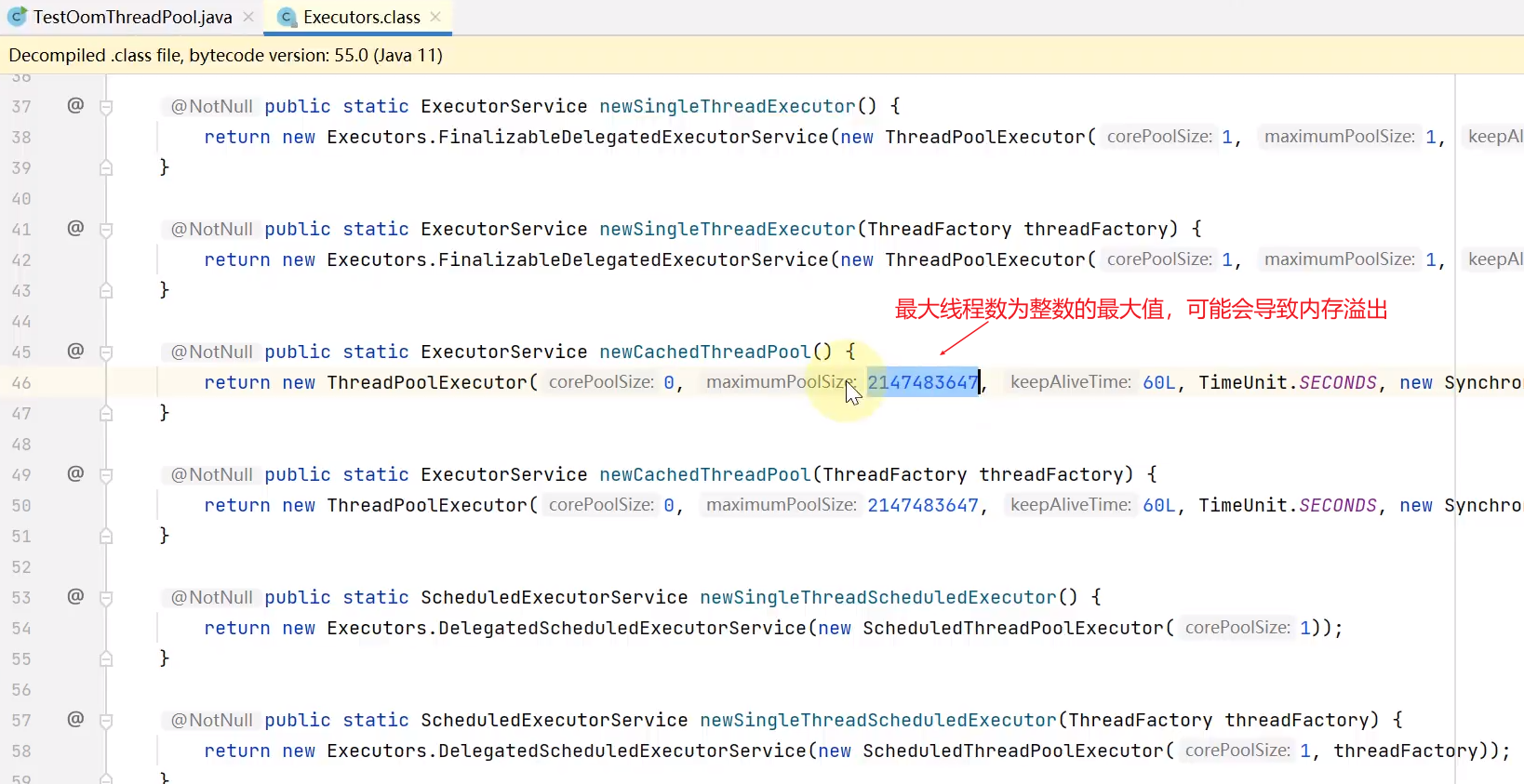Click the annotation gutter icon on line 57

[75, 719]
